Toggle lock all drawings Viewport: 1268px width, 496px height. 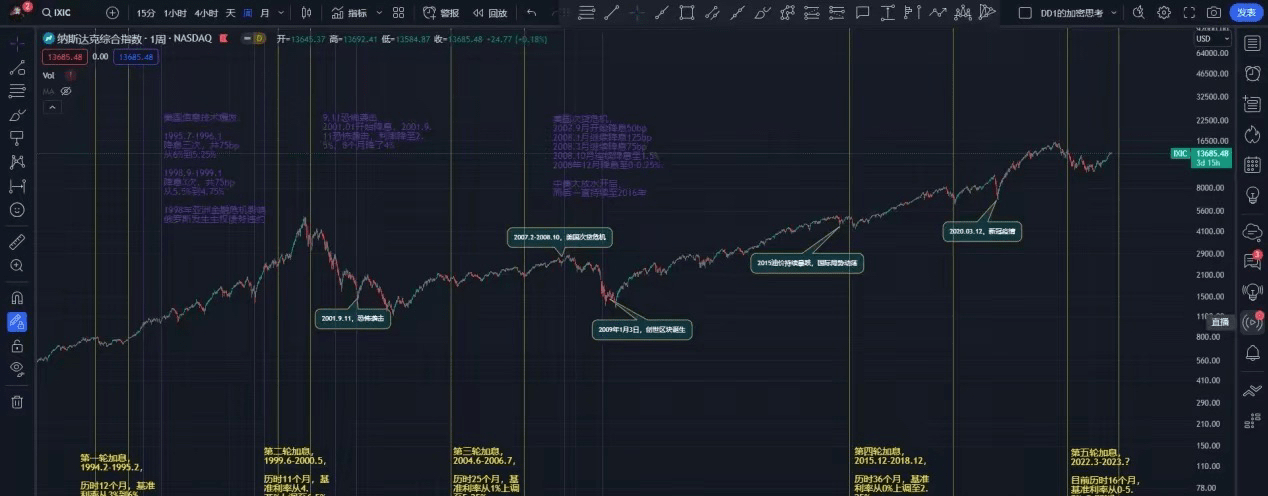click(16, 346)
